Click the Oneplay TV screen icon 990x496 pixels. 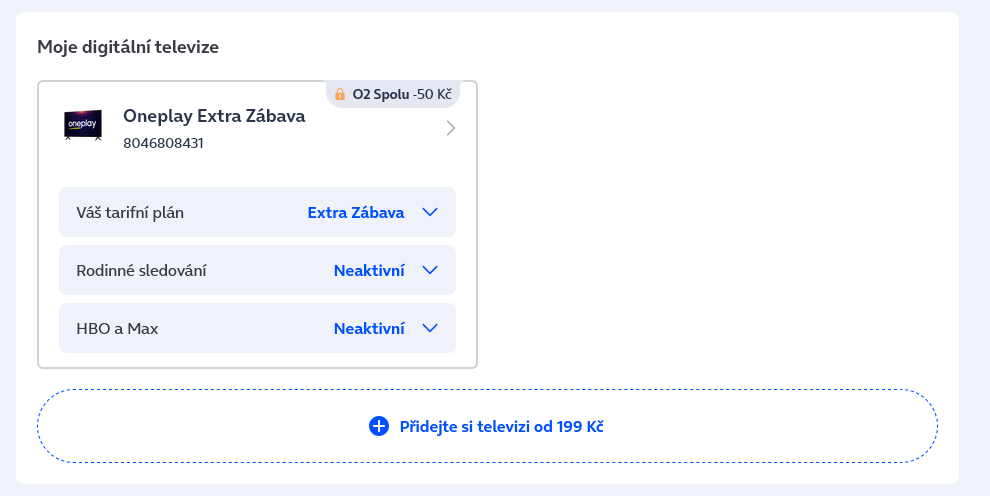coord(83,124)
